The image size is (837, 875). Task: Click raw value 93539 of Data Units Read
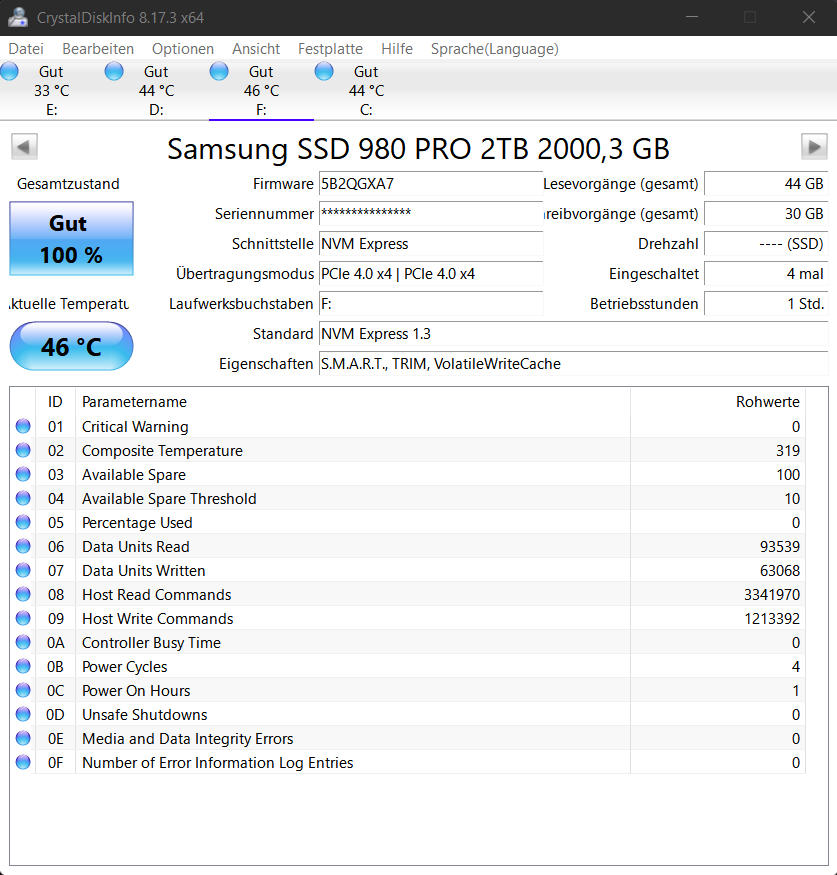click(x=780, y=547)
